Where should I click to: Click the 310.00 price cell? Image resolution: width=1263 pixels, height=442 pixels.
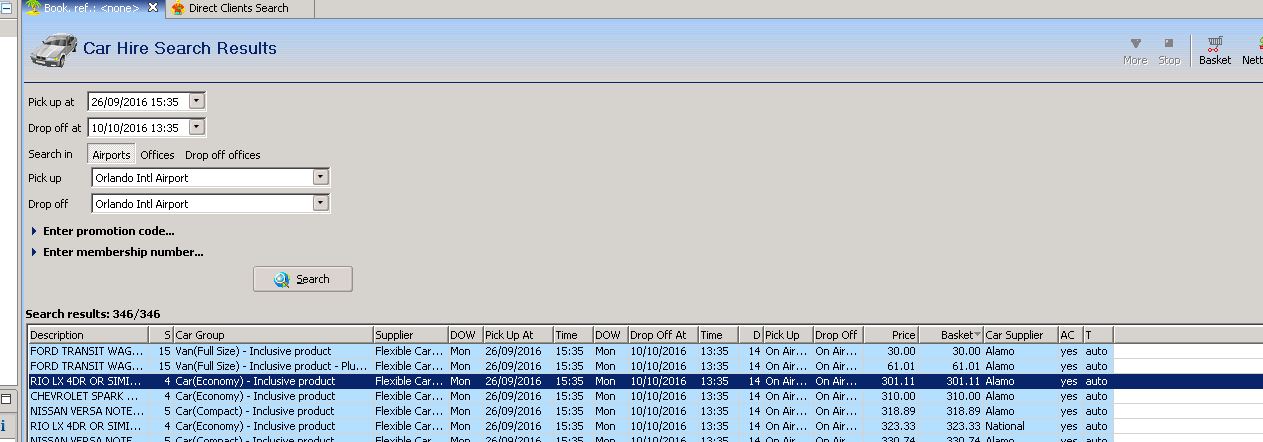tap(890, 396)
